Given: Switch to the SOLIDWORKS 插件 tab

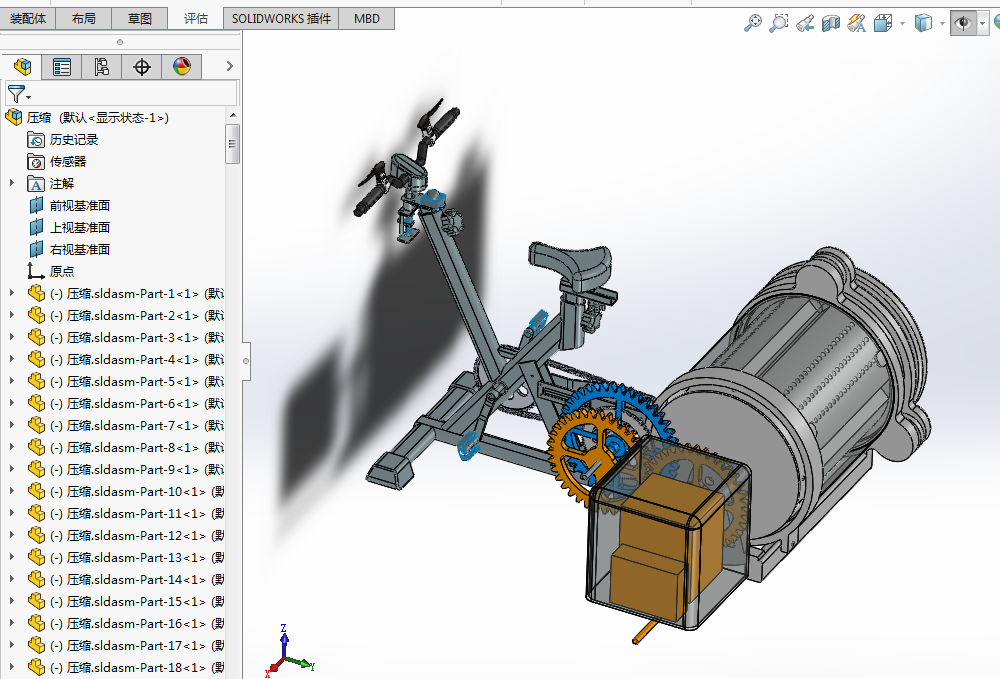Looking at the screenshot, I should click(x=281, y=18).
